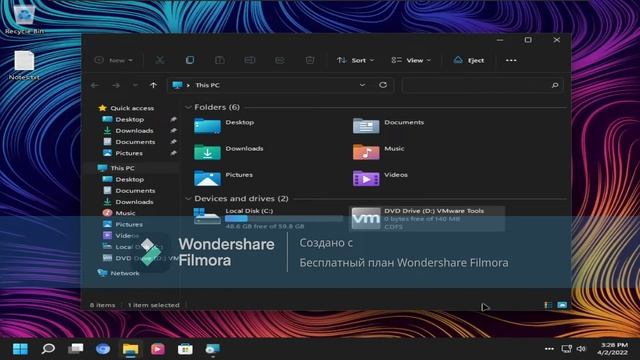Collapse the Folders (6) group
Viewport: 640px width, 360px height.
188,107
